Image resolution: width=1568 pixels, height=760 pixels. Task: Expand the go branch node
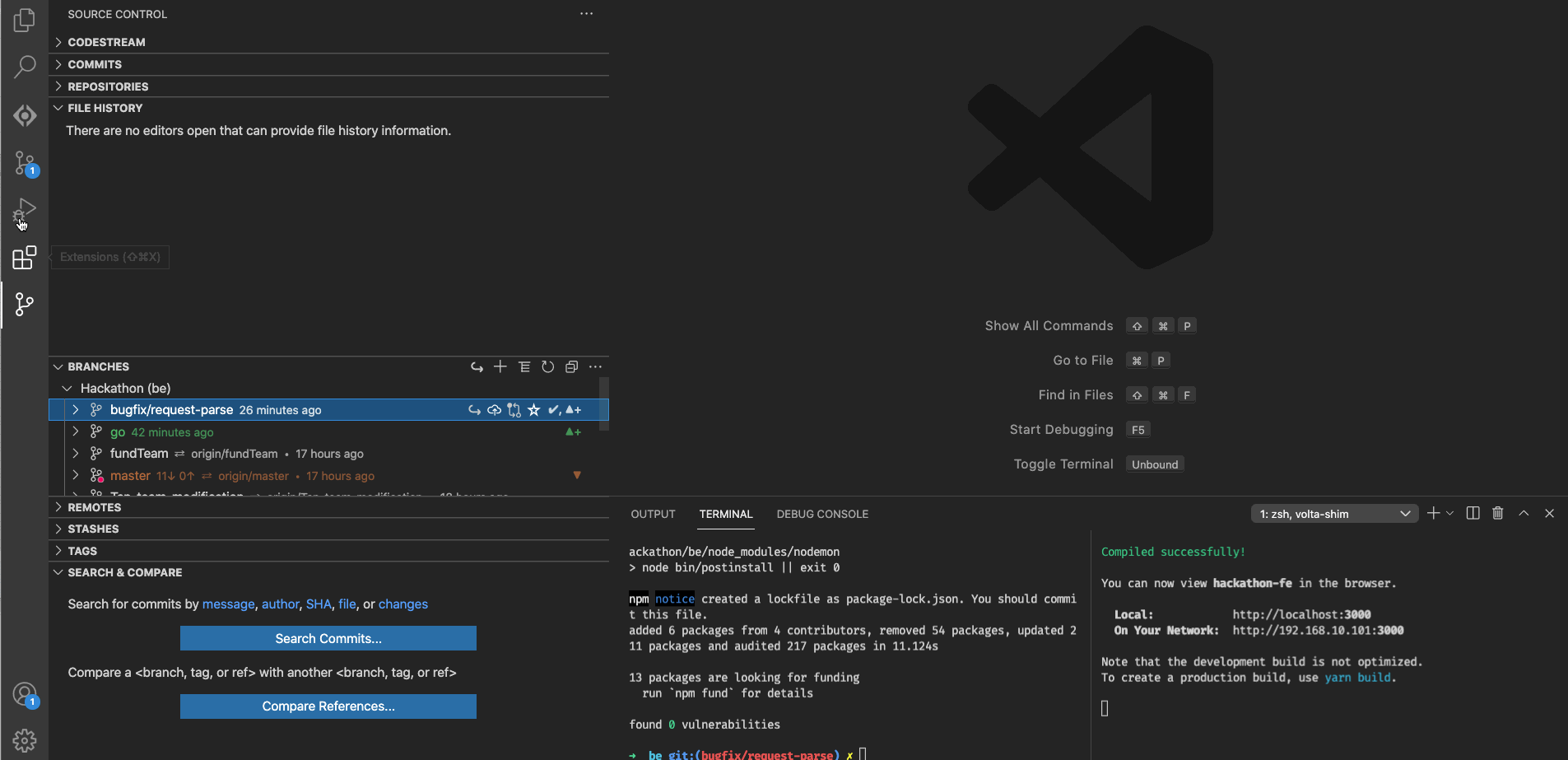coord(76,431)
